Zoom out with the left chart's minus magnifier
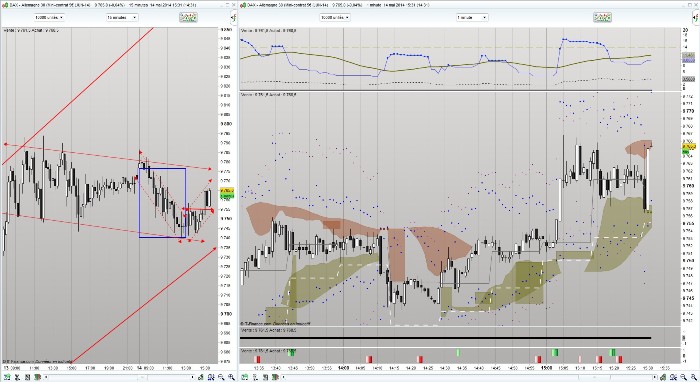 click(221, 377)
